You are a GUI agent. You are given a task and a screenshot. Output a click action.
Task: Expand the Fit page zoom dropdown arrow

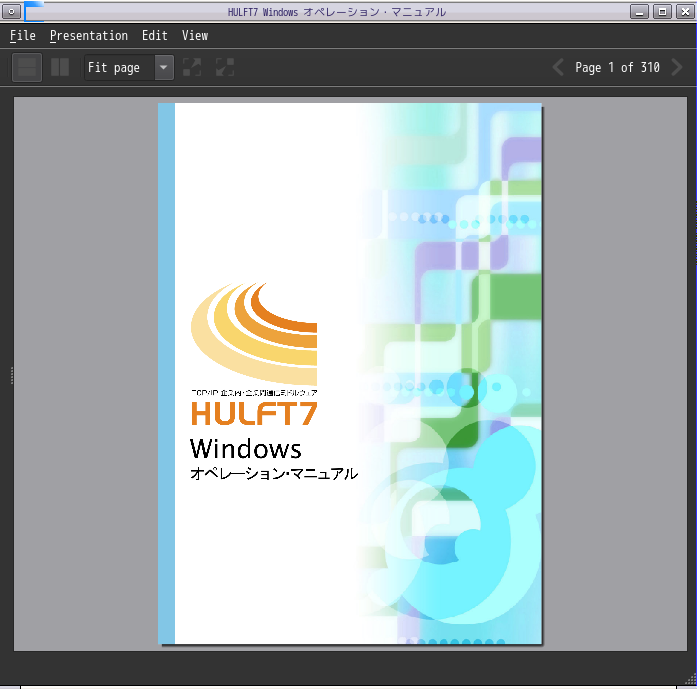tap(164, 68)
